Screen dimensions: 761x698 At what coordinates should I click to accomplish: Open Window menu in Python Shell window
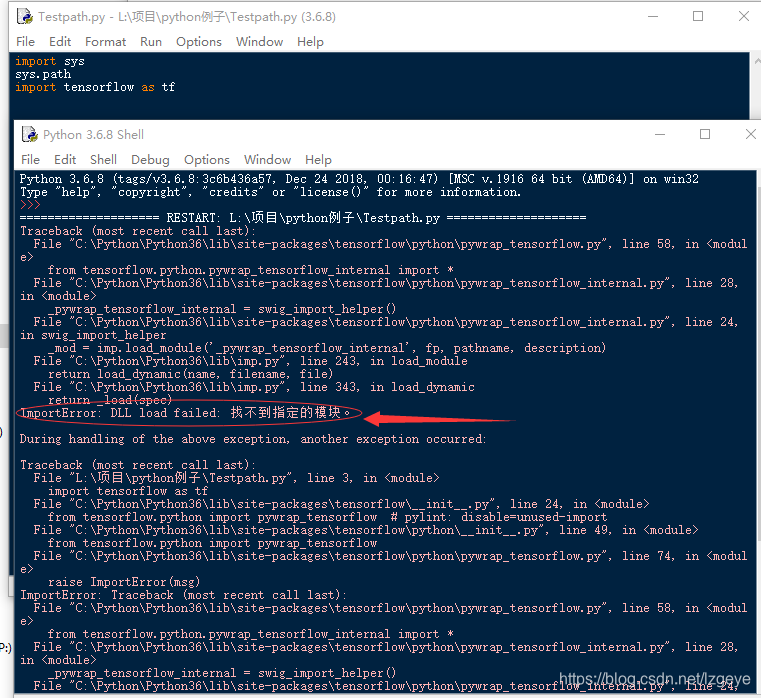click(x=267, y=160)
